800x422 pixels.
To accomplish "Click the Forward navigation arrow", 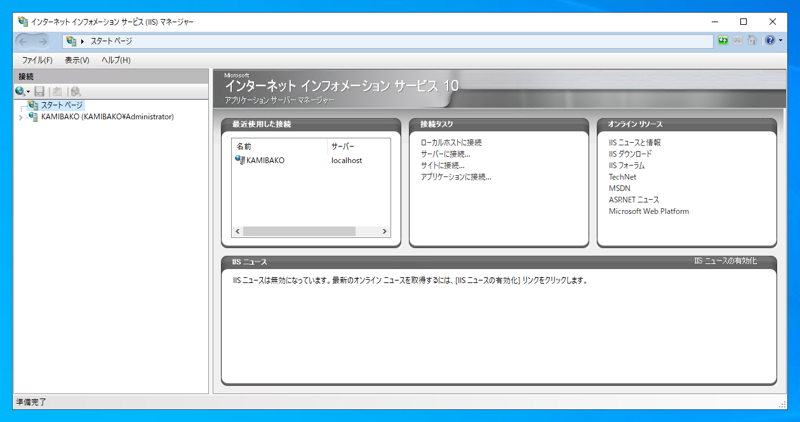I will [x=43, y=41].
